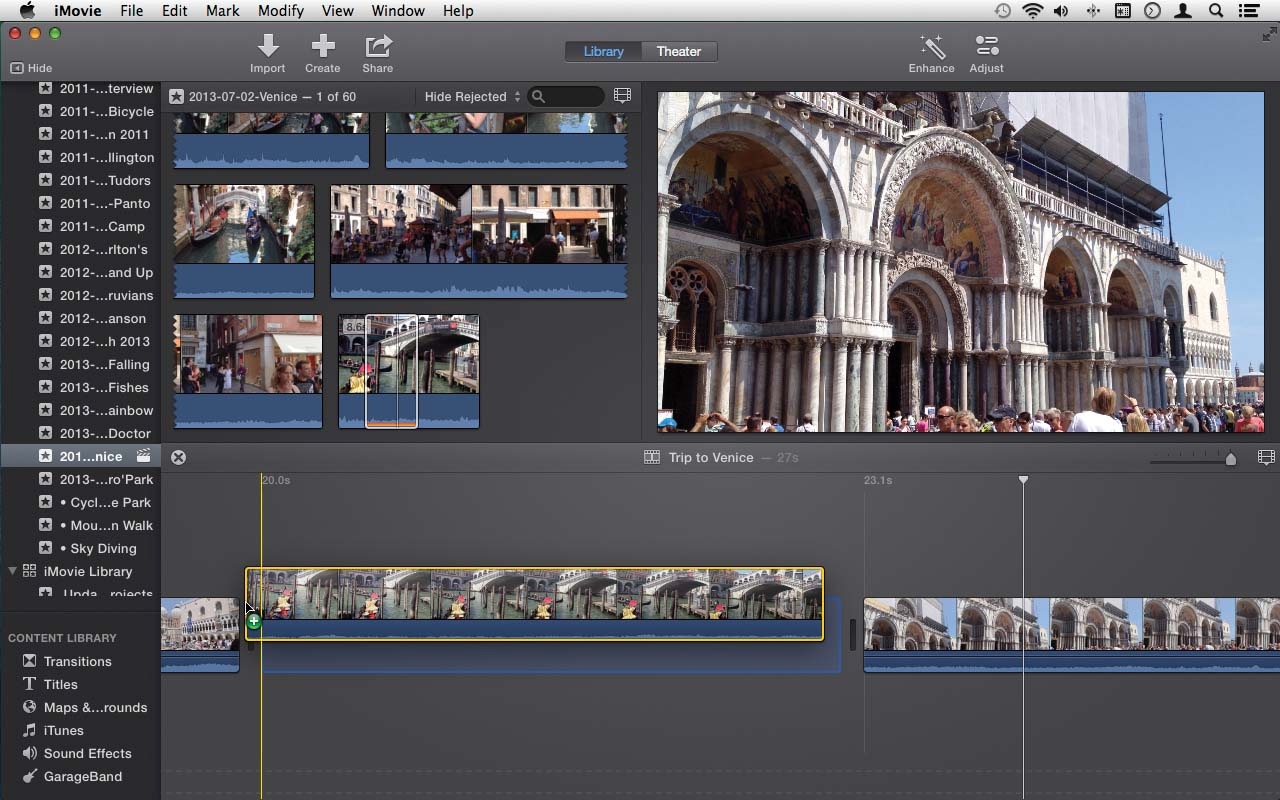This screenshot has height=800, width=1280.
Task: Enter full screen via corner arrows
Action: coord(1269,34)
